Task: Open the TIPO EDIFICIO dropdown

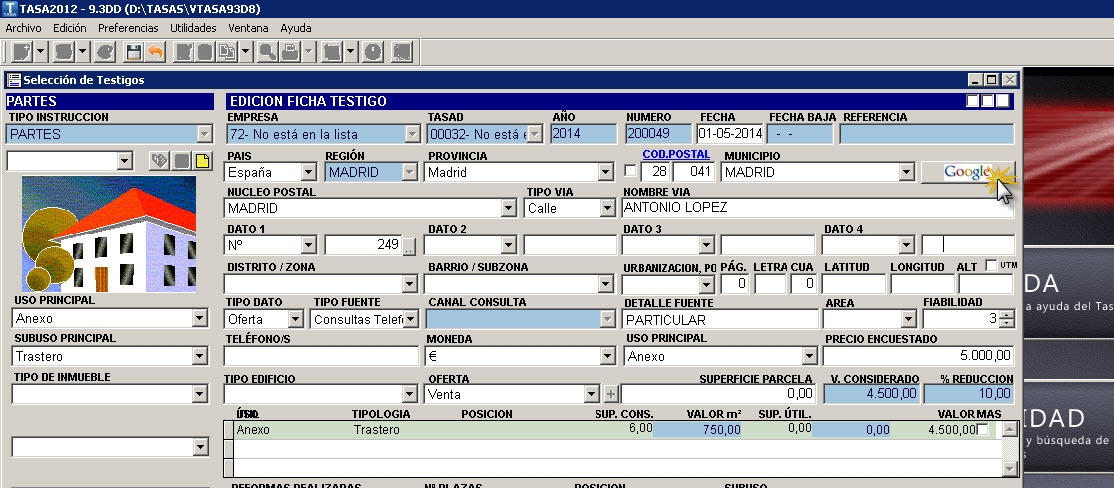Action: click(410, 394)
